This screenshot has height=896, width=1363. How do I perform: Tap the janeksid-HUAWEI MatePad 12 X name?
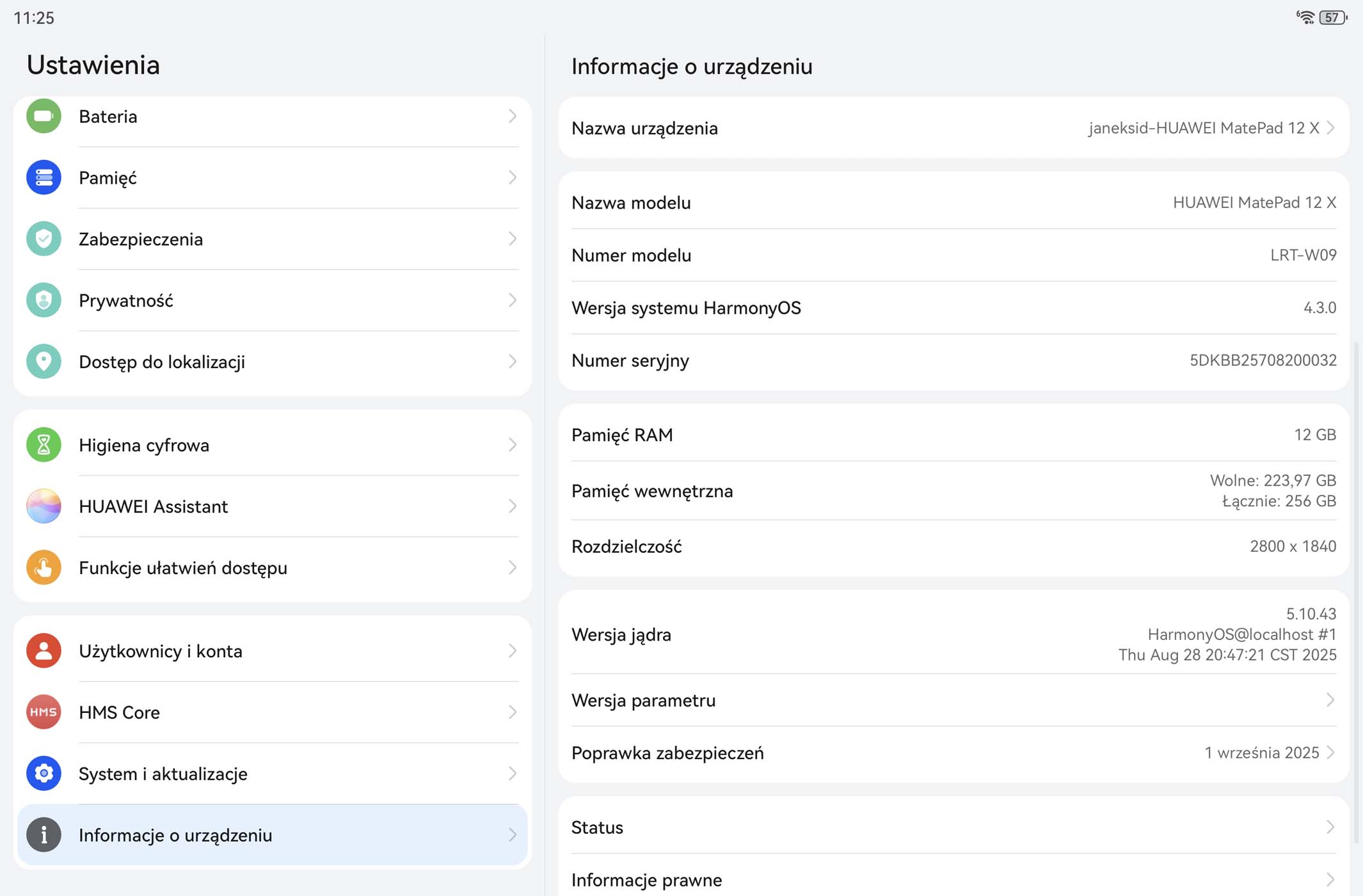[1203, 128]
